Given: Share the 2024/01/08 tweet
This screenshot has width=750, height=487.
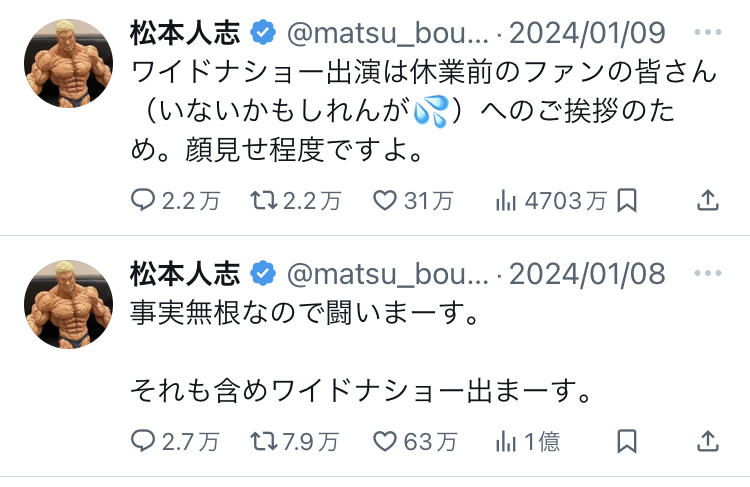Looking at the screenshot, I should (x=706, y=440).
